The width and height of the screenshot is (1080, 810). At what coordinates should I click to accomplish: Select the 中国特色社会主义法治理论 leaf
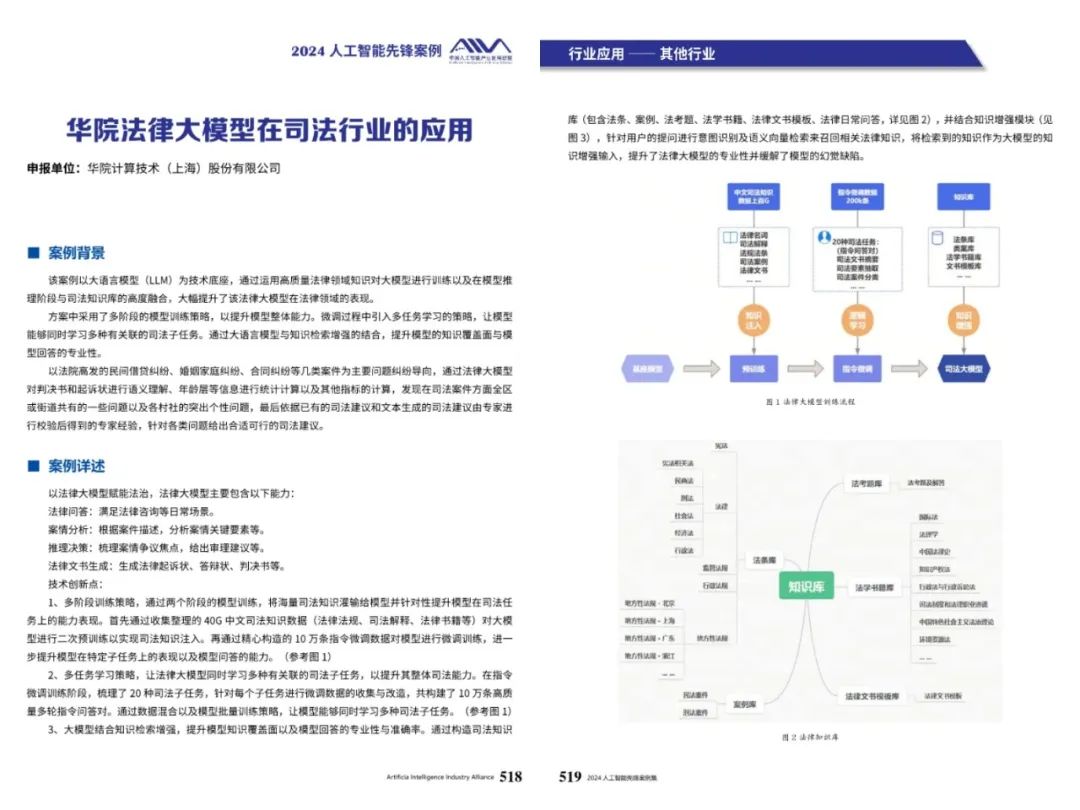(956, 622)
